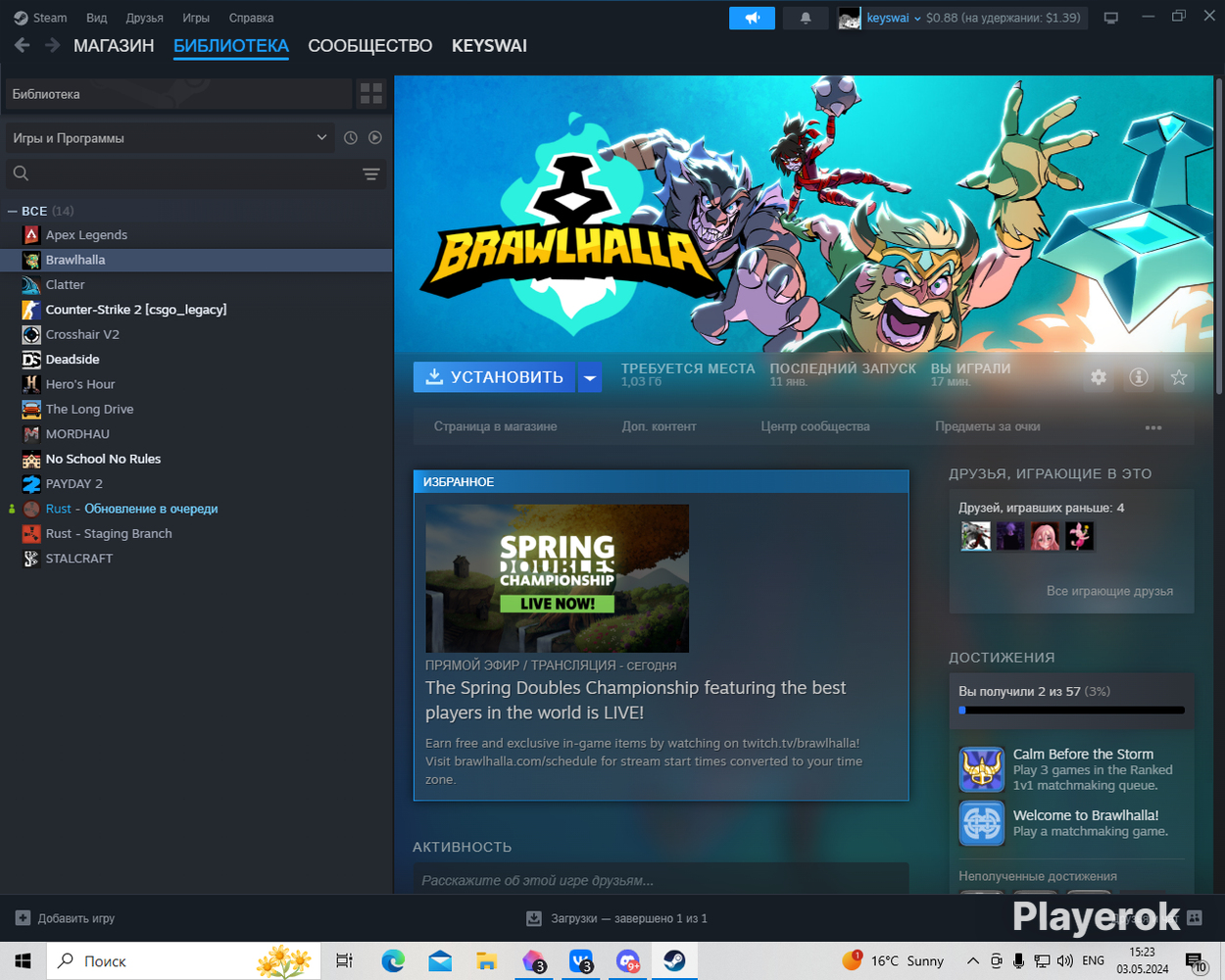
Task: Navigate back with the left arrow
Action: (23, 45)
